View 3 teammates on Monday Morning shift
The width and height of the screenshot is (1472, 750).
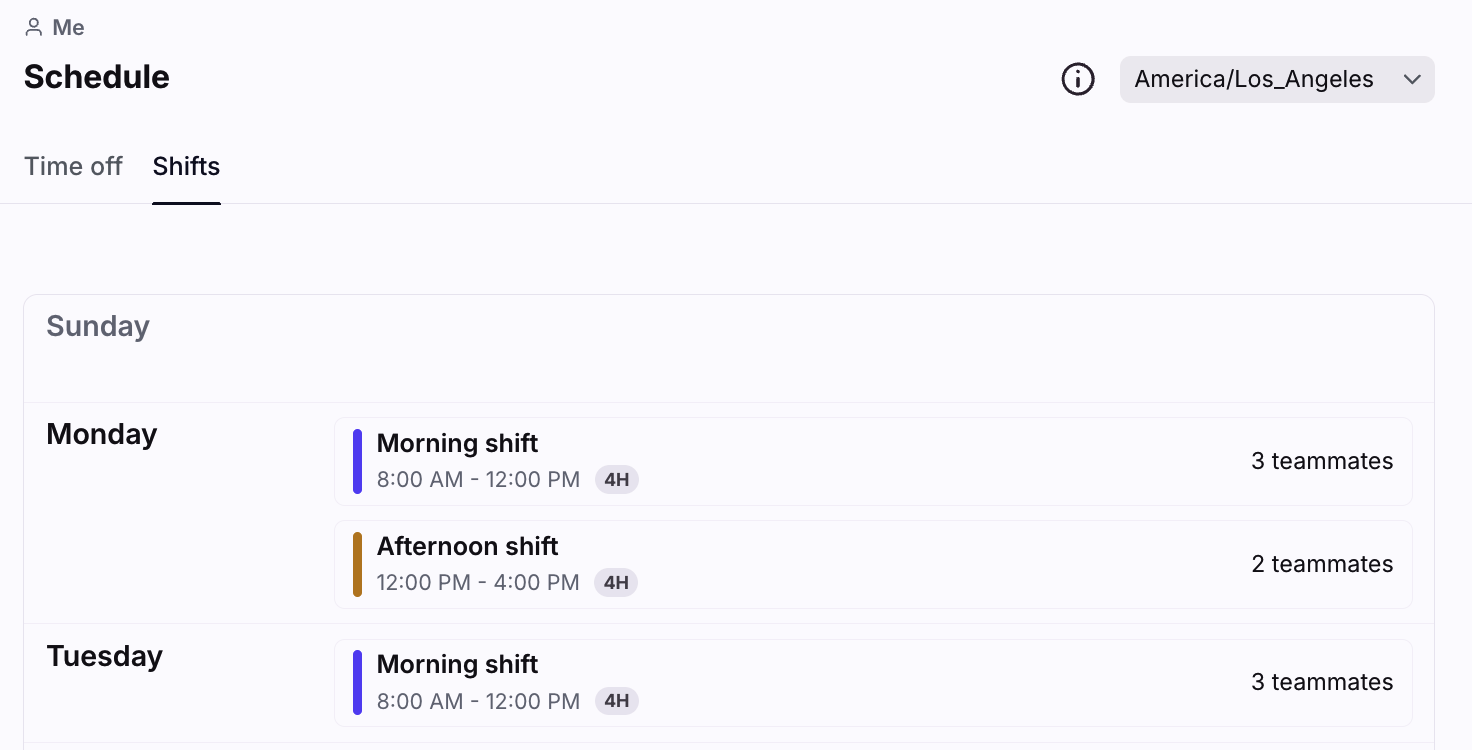coord(1322,461)
